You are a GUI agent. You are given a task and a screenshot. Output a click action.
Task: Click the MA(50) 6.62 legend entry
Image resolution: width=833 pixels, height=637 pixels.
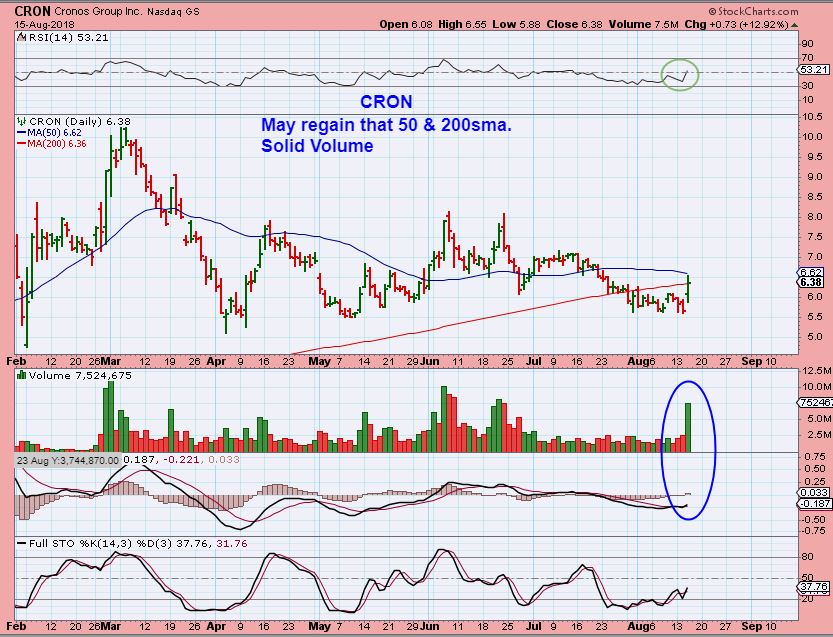click(x=49, y=133)
